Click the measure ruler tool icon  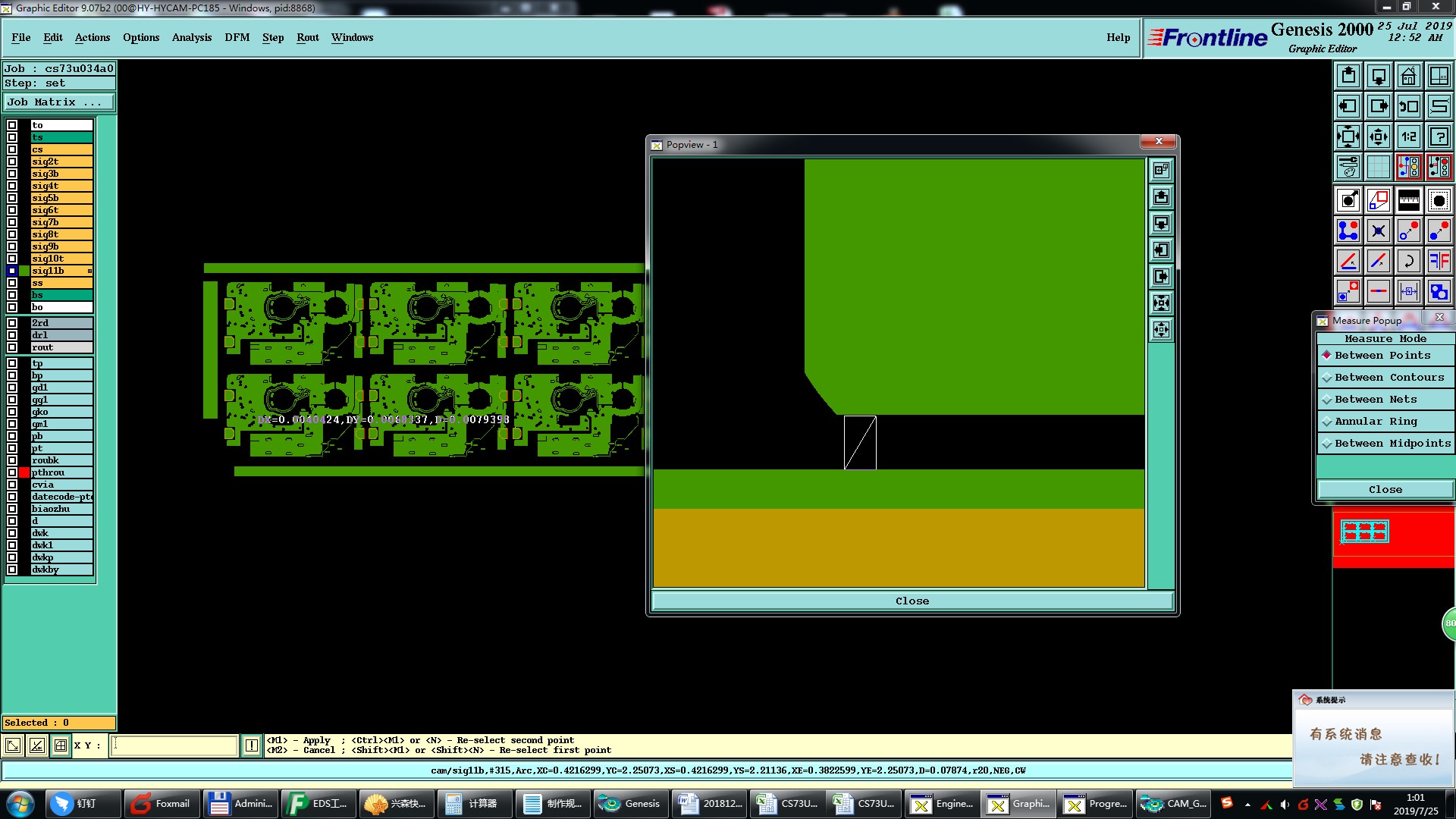click(1408, 200)
